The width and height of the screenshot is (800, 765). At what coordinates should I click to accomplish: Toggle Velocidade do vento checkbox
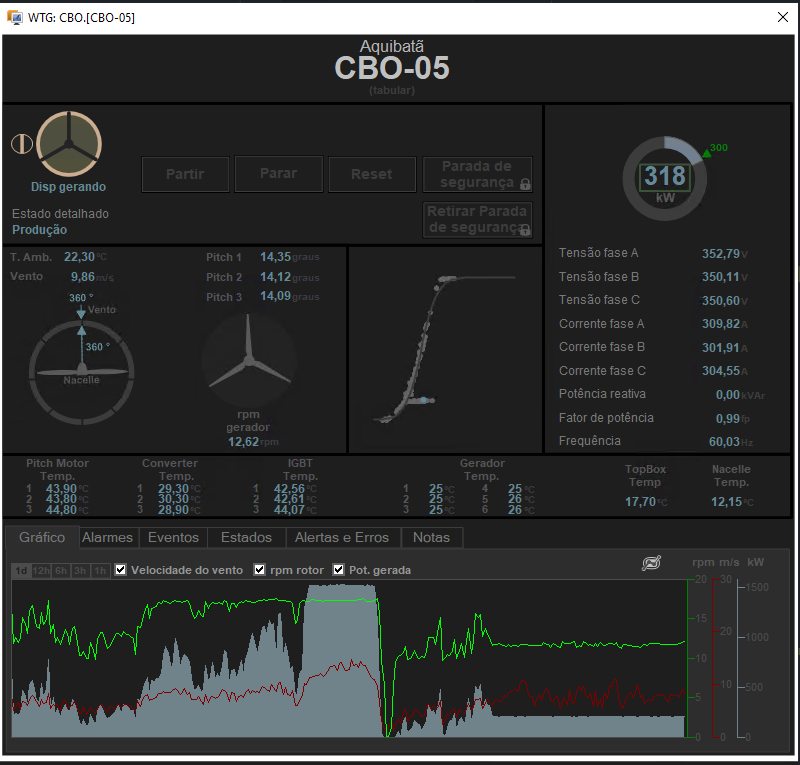(120, 570)
